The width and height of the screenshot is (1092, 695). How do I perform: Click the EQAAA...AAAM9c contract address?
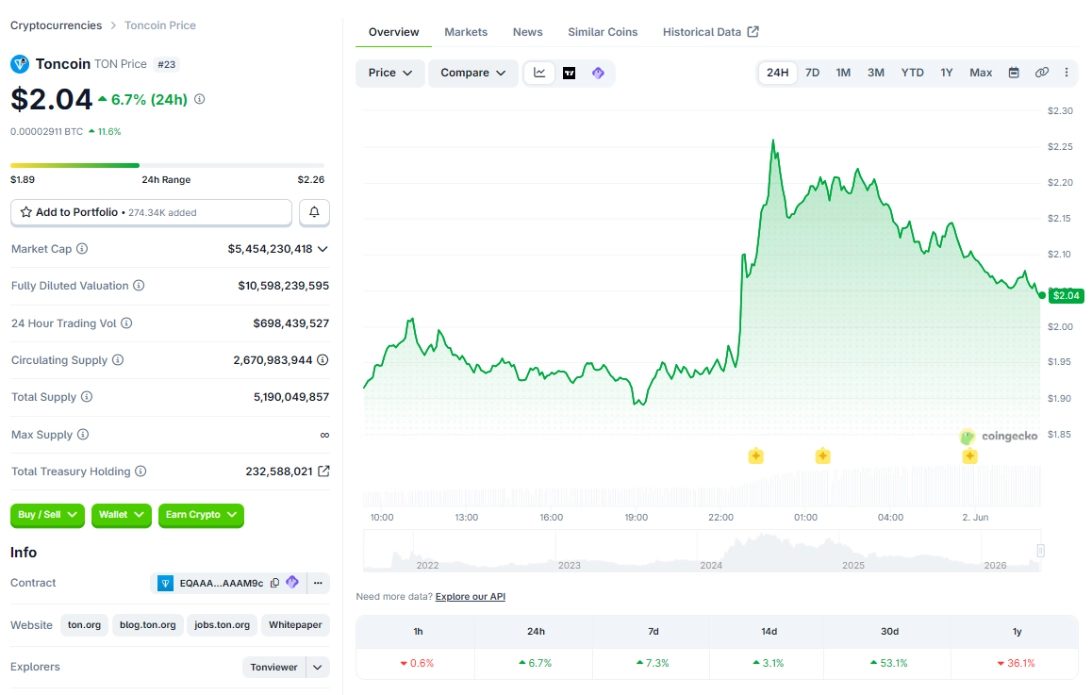(x=221, y=583)
